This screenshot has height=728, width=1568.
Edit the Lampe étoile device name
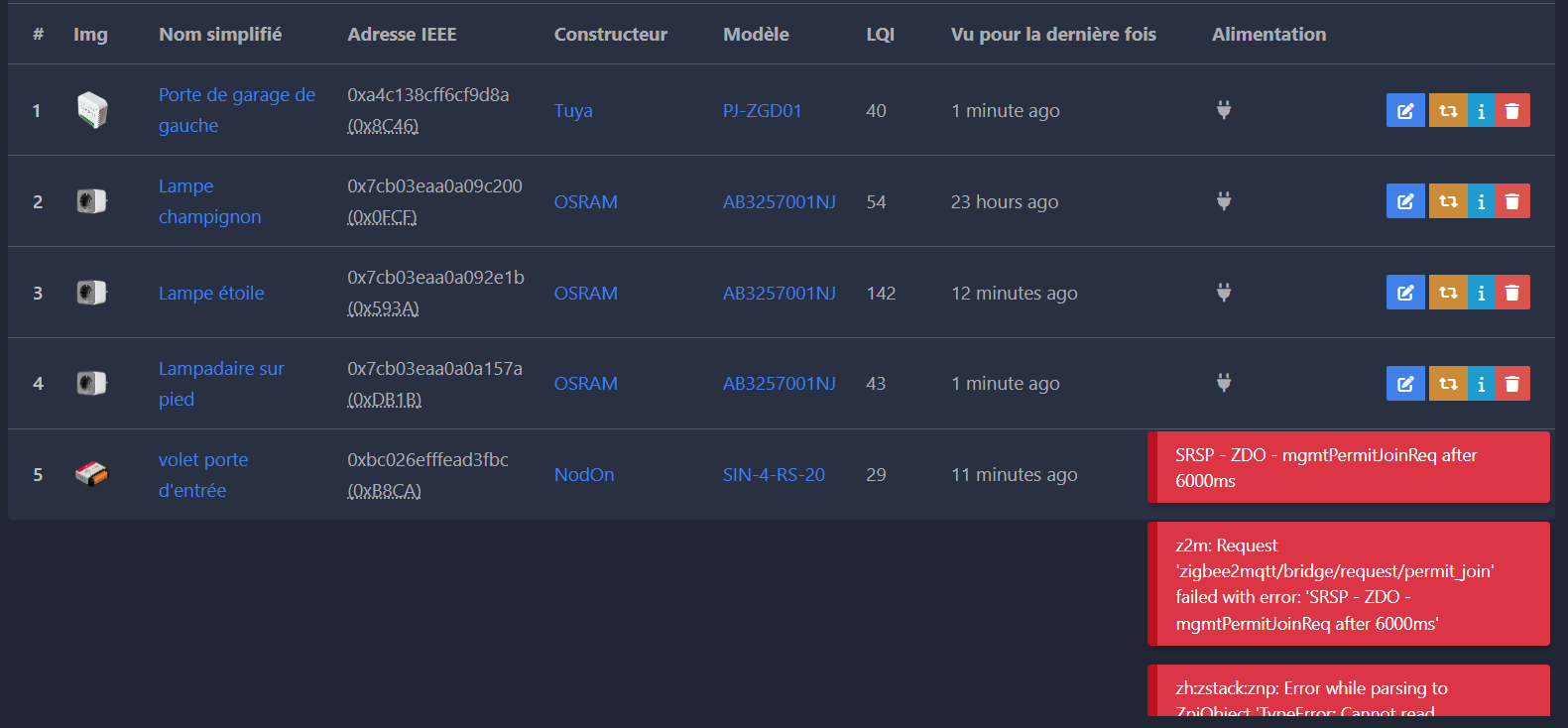tap(1404, 293)
